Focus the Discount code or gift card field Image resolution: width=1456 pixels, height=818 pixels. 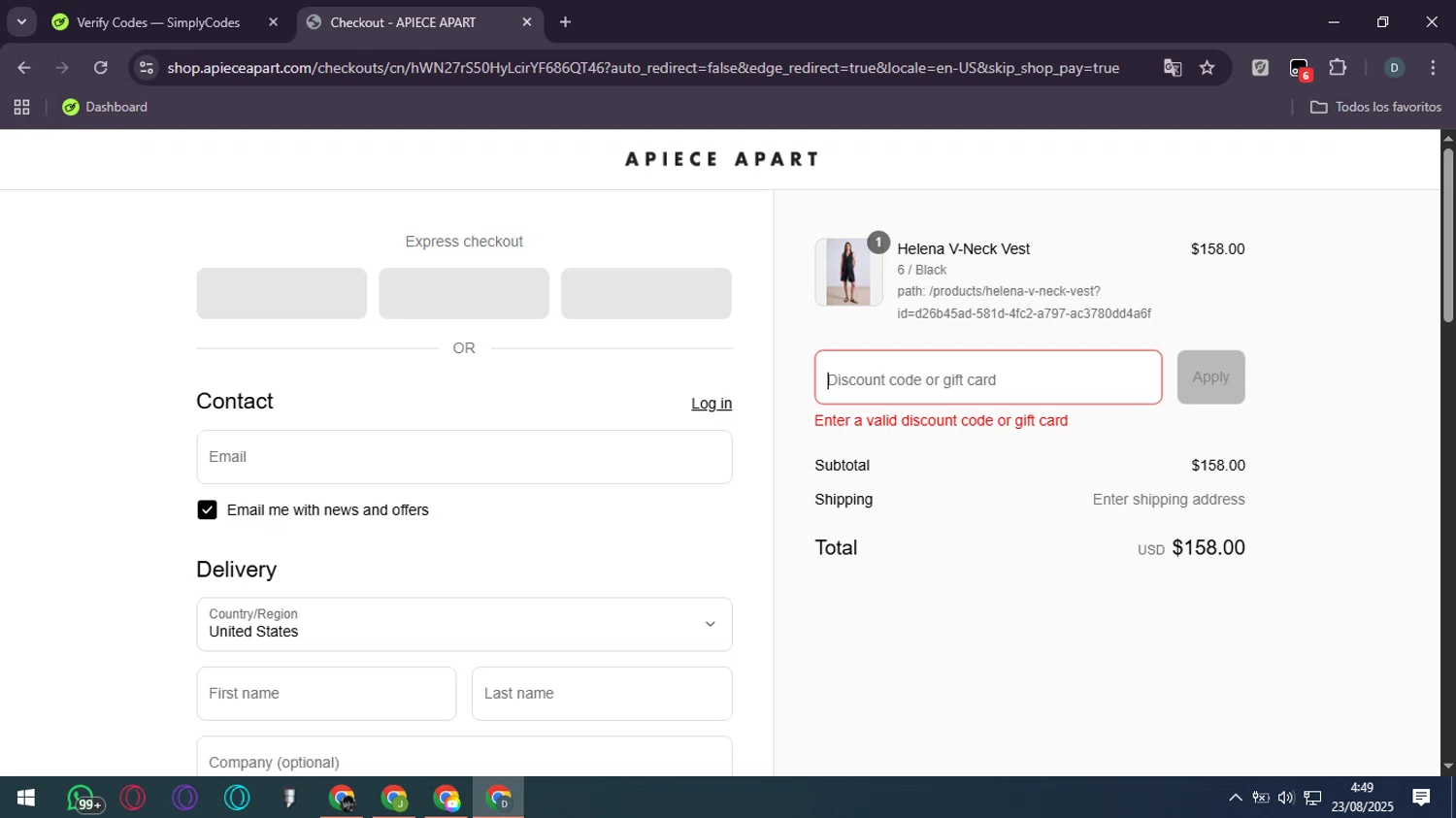[988, 377]
